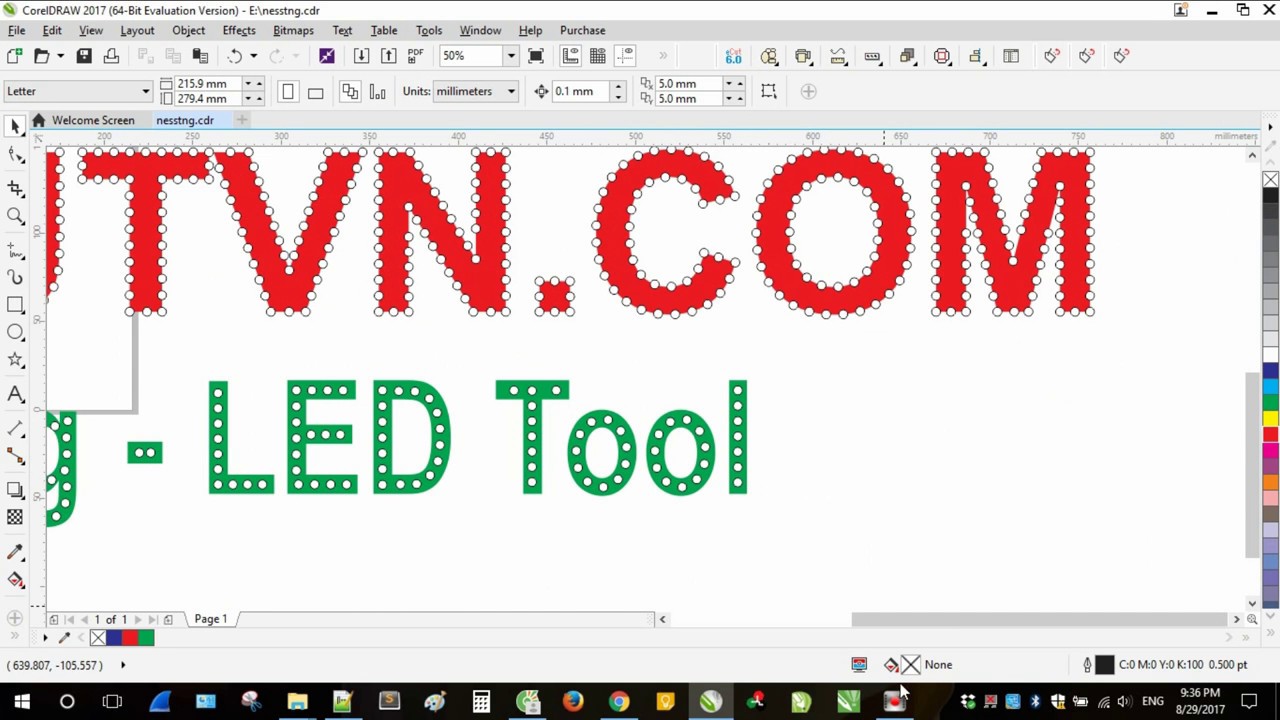Set page to Portrait orientation
1280x720 pixels.
tap(288, 92)
